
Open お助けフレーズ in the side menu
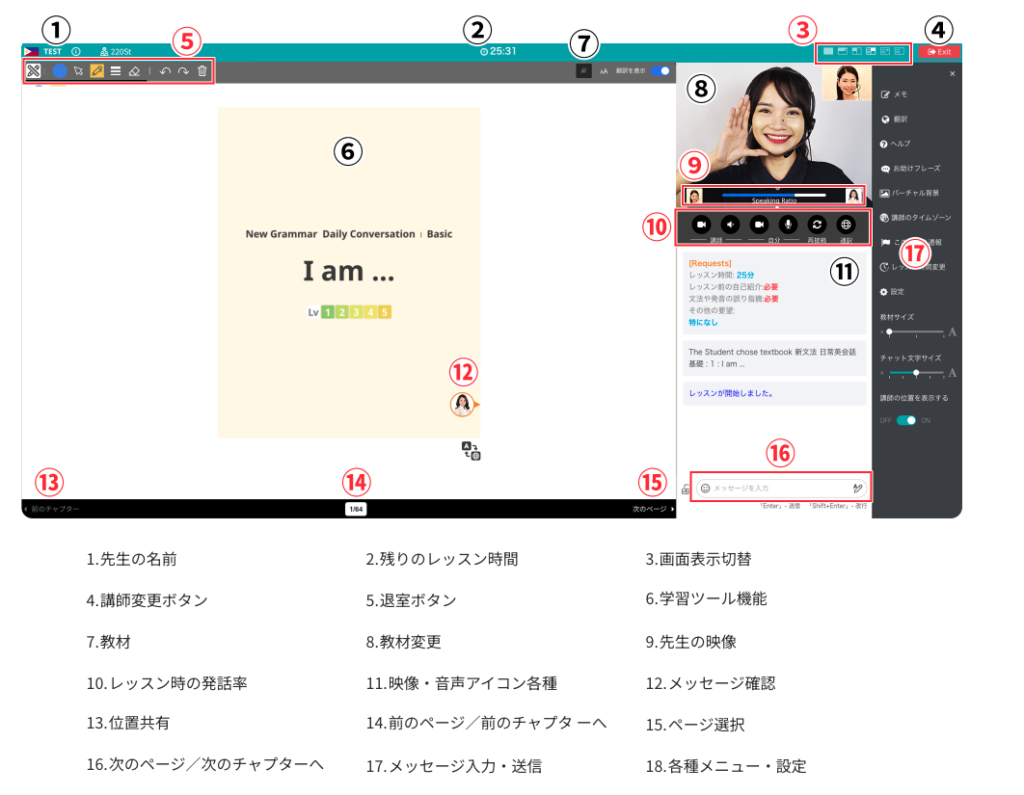pos(910,169)
